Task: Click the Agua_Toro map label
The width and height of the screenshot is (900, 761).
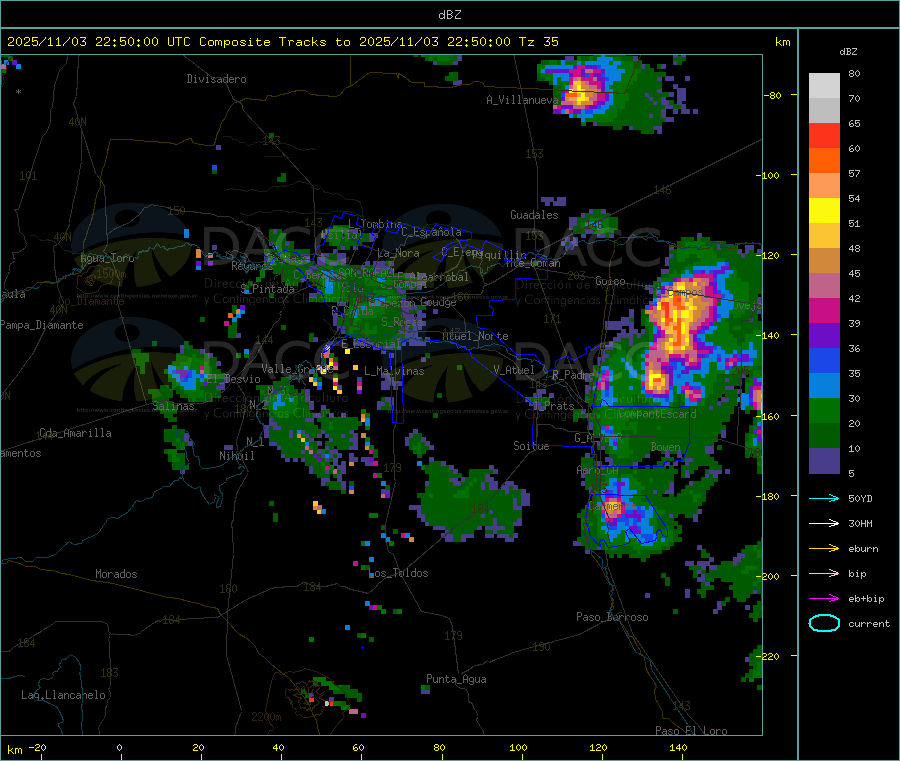Action: point(107,258)
